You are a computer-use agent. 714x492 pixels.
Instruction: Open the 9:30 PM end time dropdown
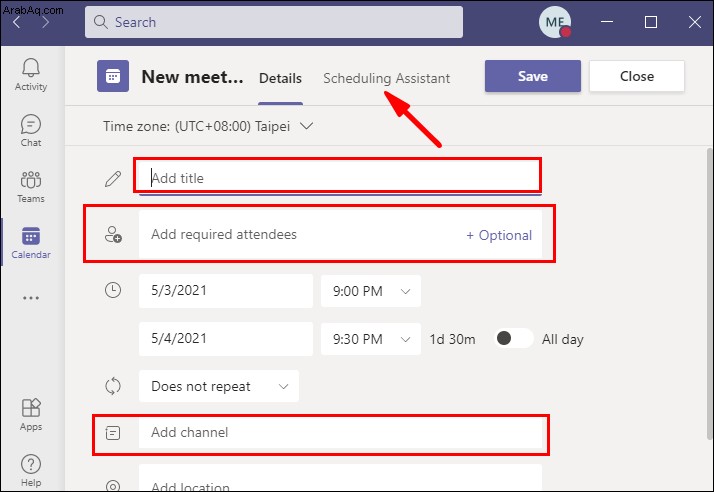coord(371,339)
